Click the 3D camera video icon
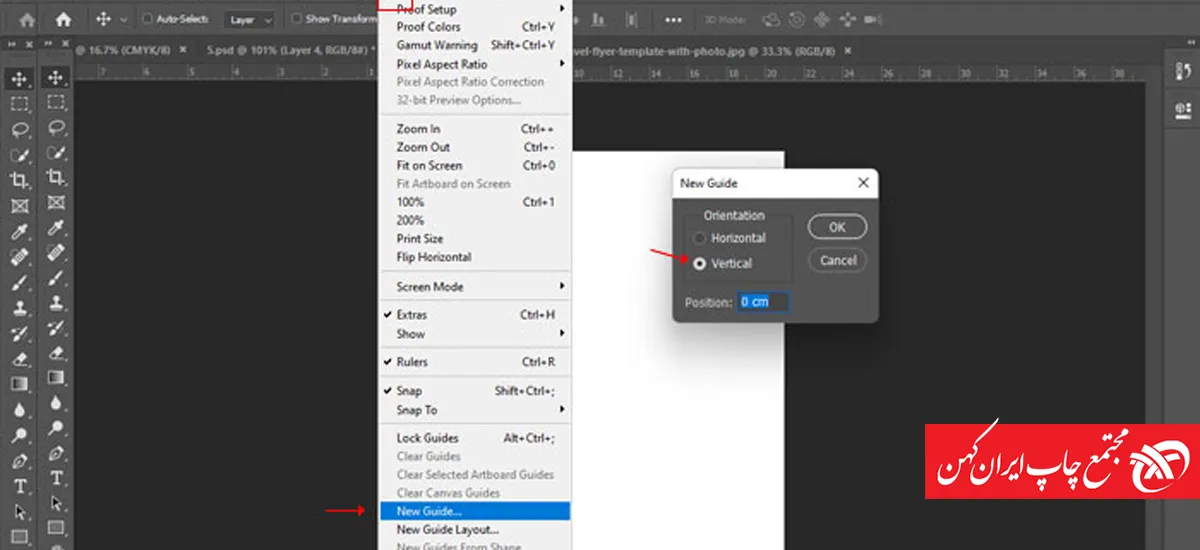 click(x=872, y=19)
